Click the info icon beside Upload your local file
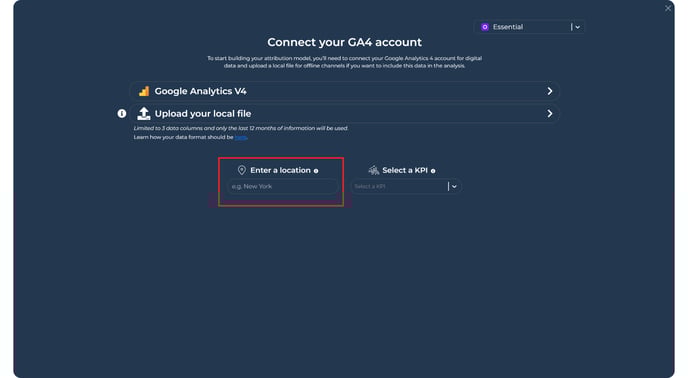The width and height of the screenshot is (688, 378). (122, 114)
